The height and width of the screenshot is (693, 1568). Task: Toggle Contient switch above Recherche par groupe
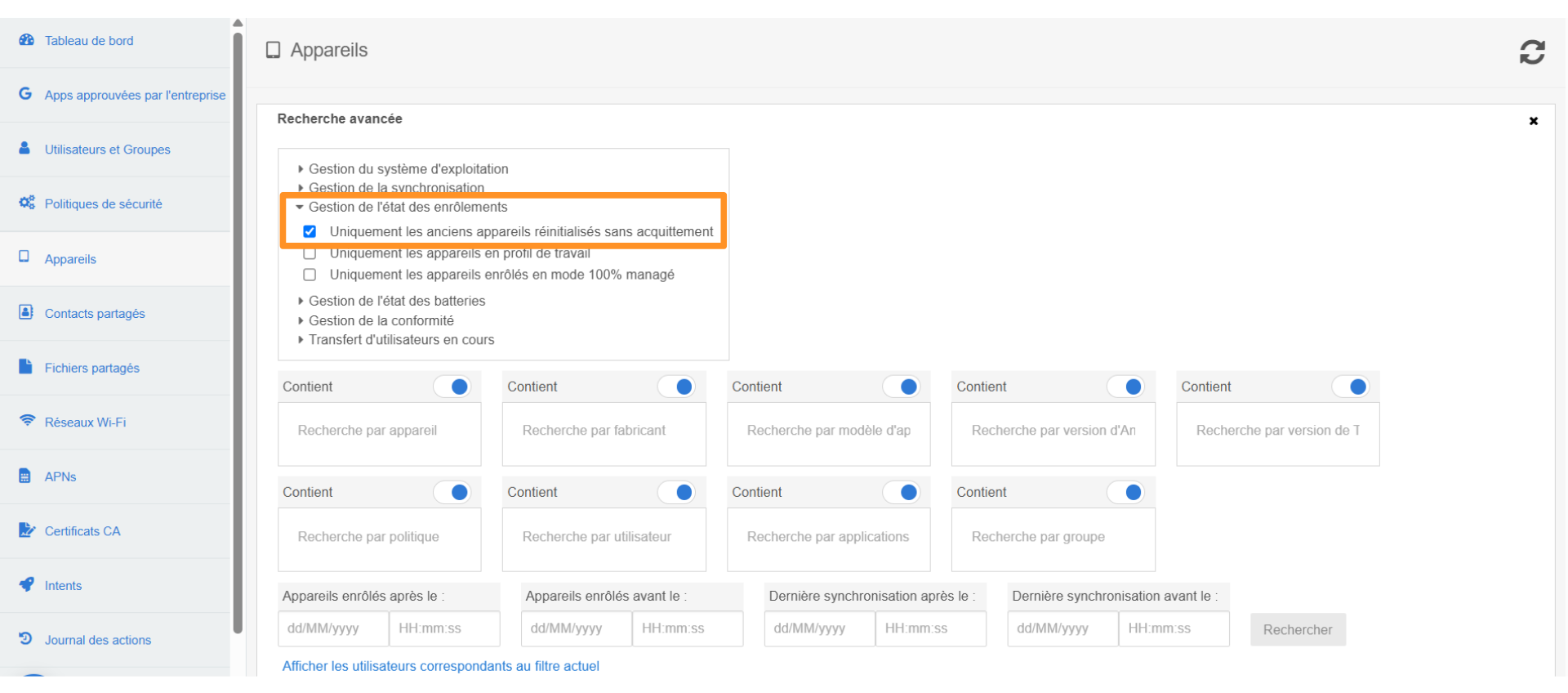pyautogui.click(x=1125, y=492)
